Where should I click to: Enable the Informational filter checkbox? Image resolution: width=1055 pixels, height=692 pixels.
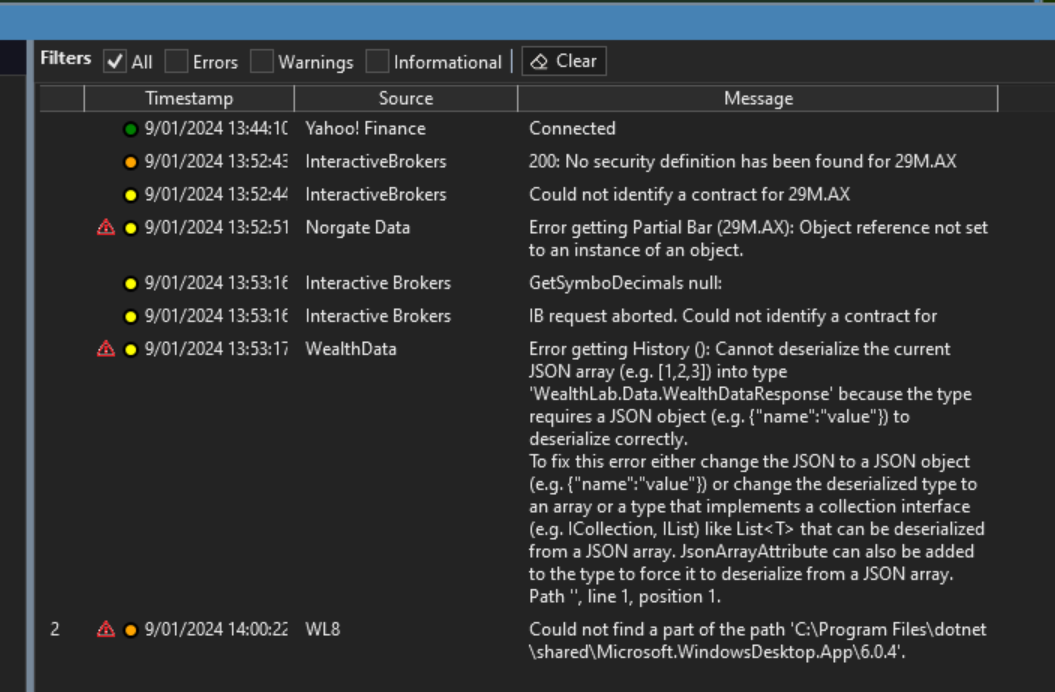click(x=377, y=62)
